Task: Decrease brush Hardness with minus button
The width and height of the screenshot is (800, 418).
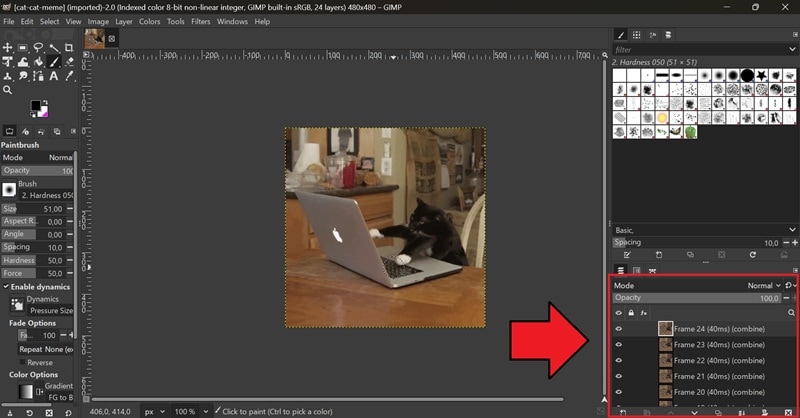Action: 70,260
